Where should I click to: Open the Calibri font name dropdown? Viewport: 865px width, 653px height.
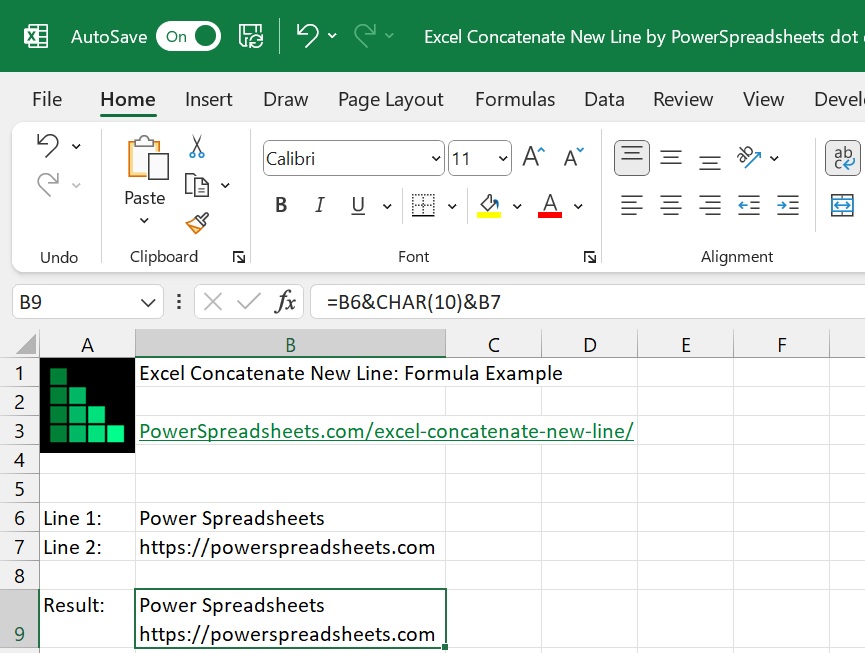[x=437, y=158]
